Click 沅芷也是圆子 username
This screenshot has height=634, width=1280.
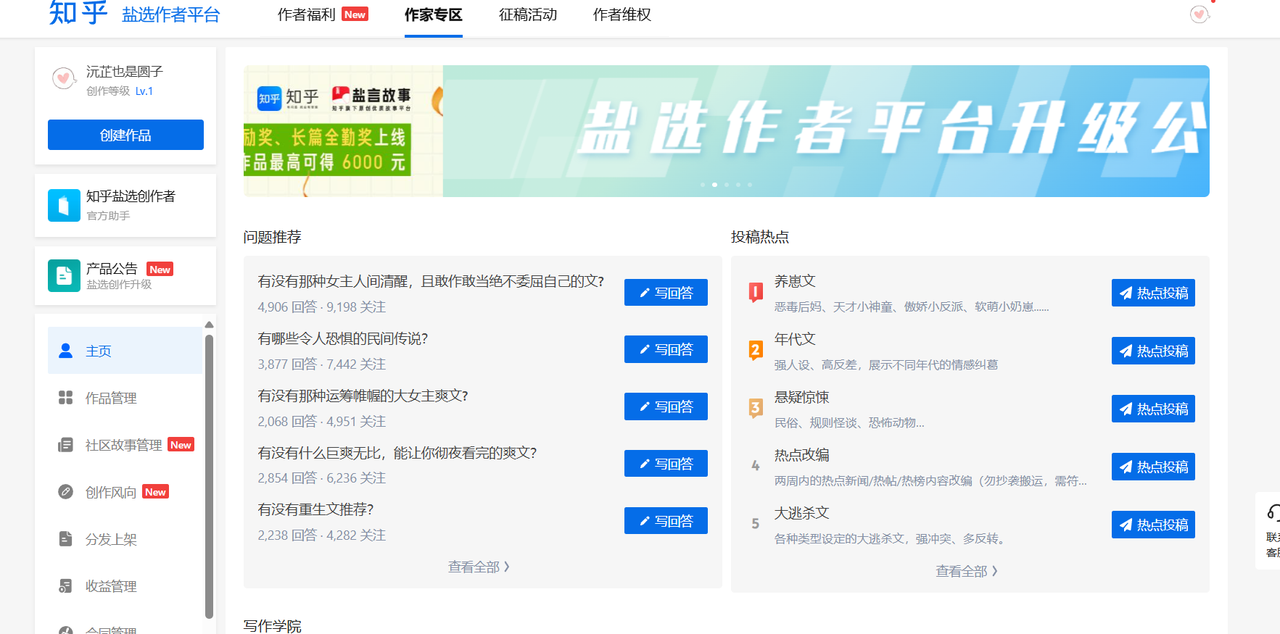[124, 72]
